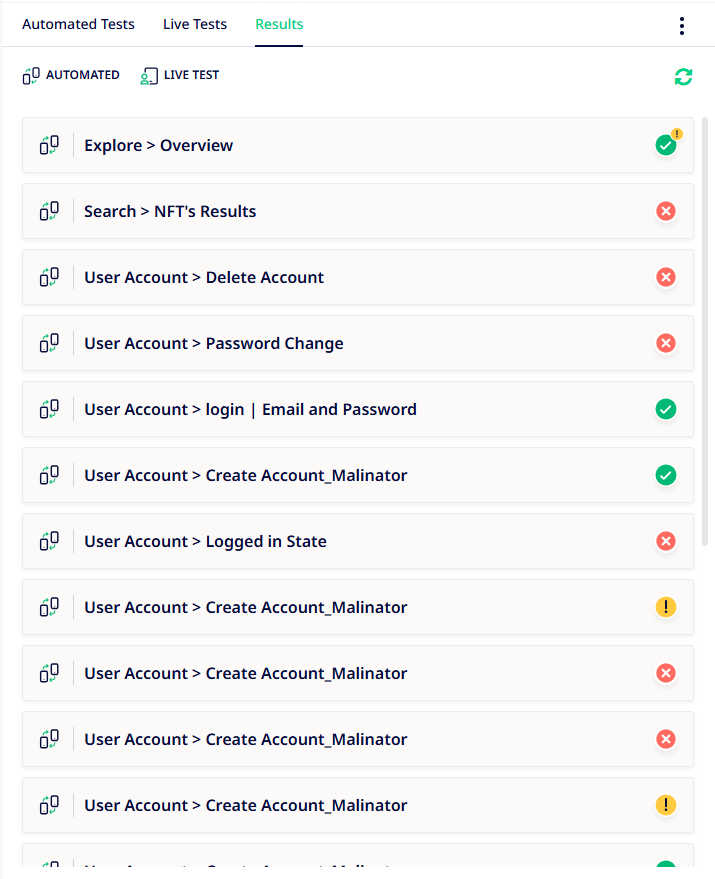Click automated test icon beside Explore > Overview
715x879 pixels.
point(49,145)
